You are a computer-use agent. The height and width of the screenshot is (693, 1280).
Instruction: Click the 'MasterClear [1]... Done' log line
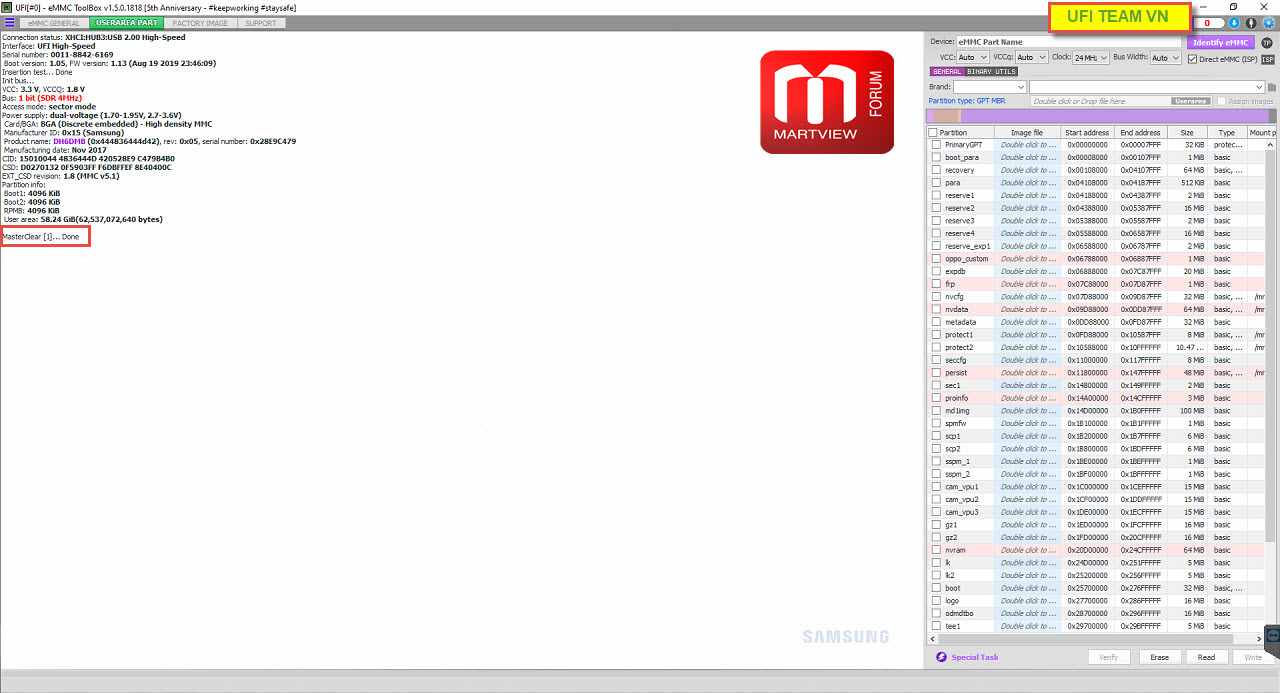tap(41, 237)
